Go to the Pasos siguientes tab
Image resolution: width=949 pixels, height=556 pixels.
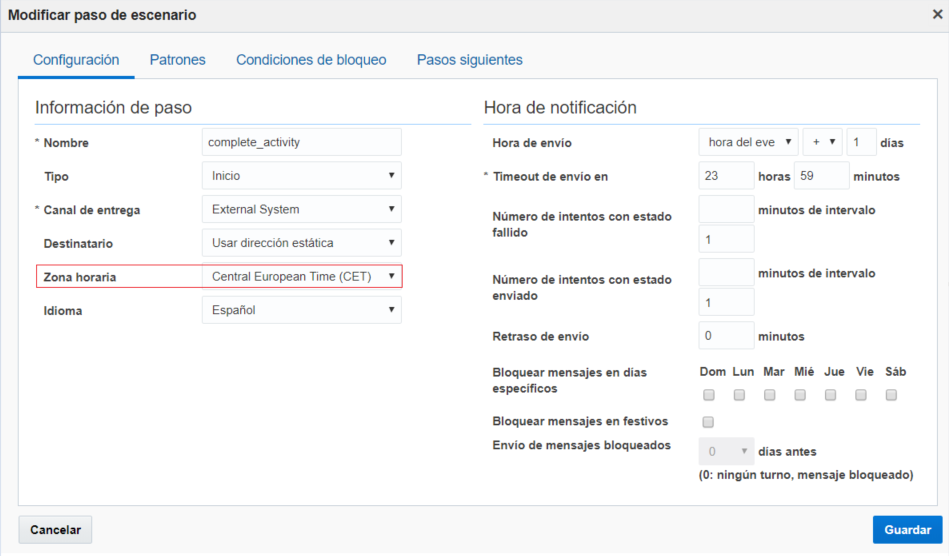click(470, 60)
